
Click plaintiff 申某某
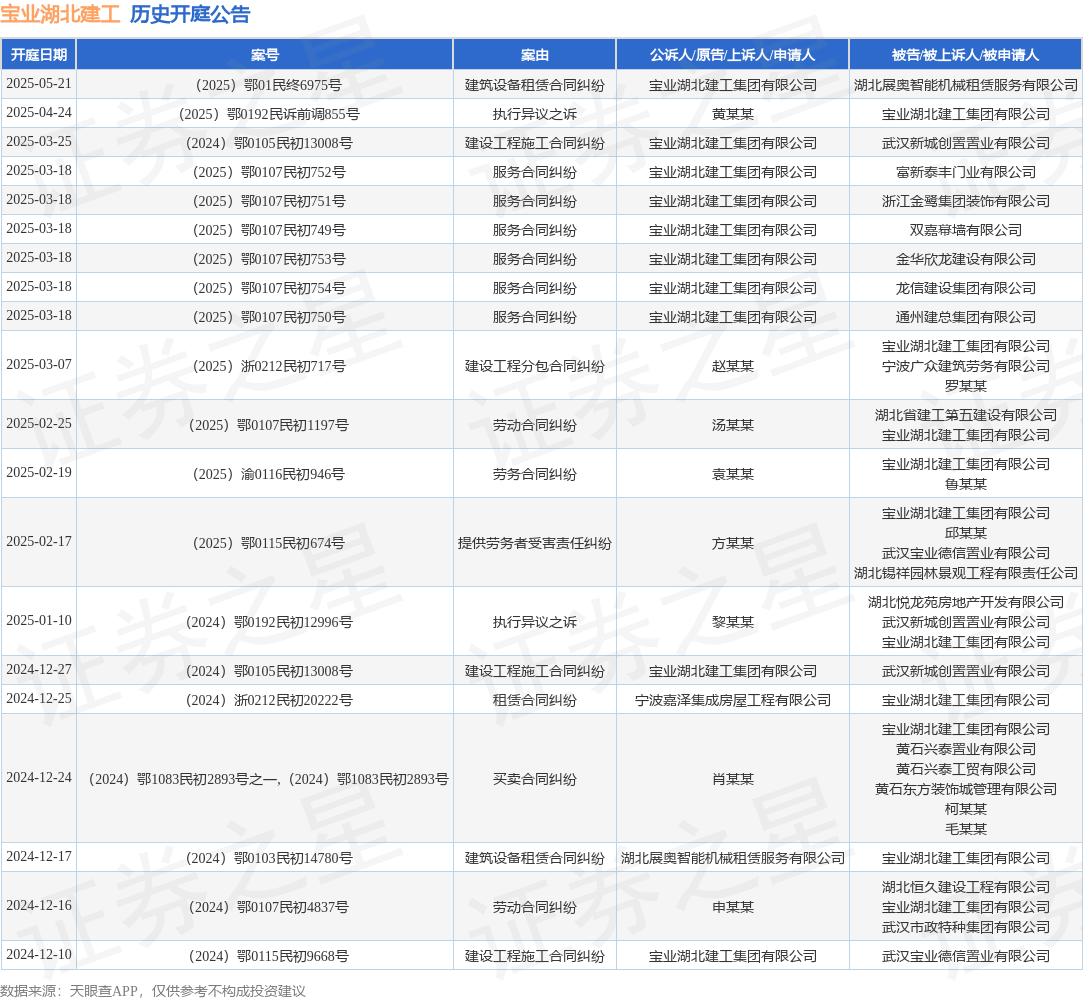[733, 907]
